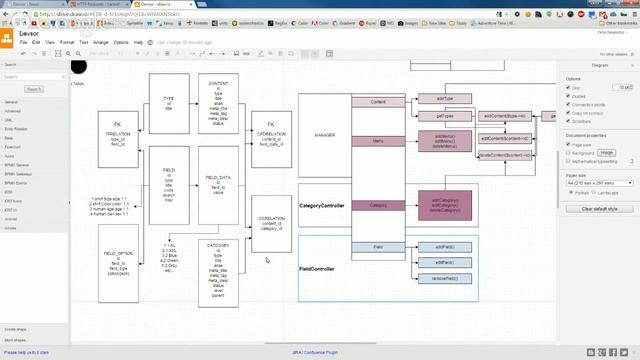Select the Landscape orientation
640x360 pixels.
(594, 192)
